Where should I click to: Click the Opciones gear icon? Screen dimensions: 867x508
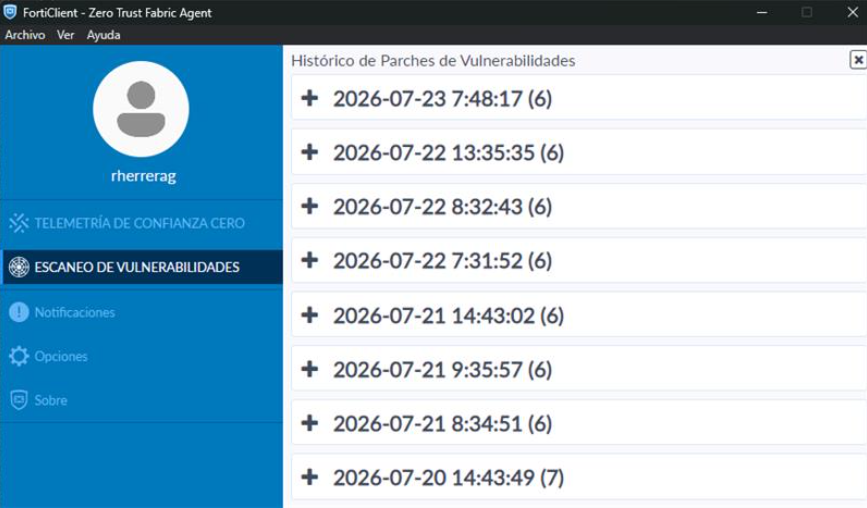click(x=19, y=356)
